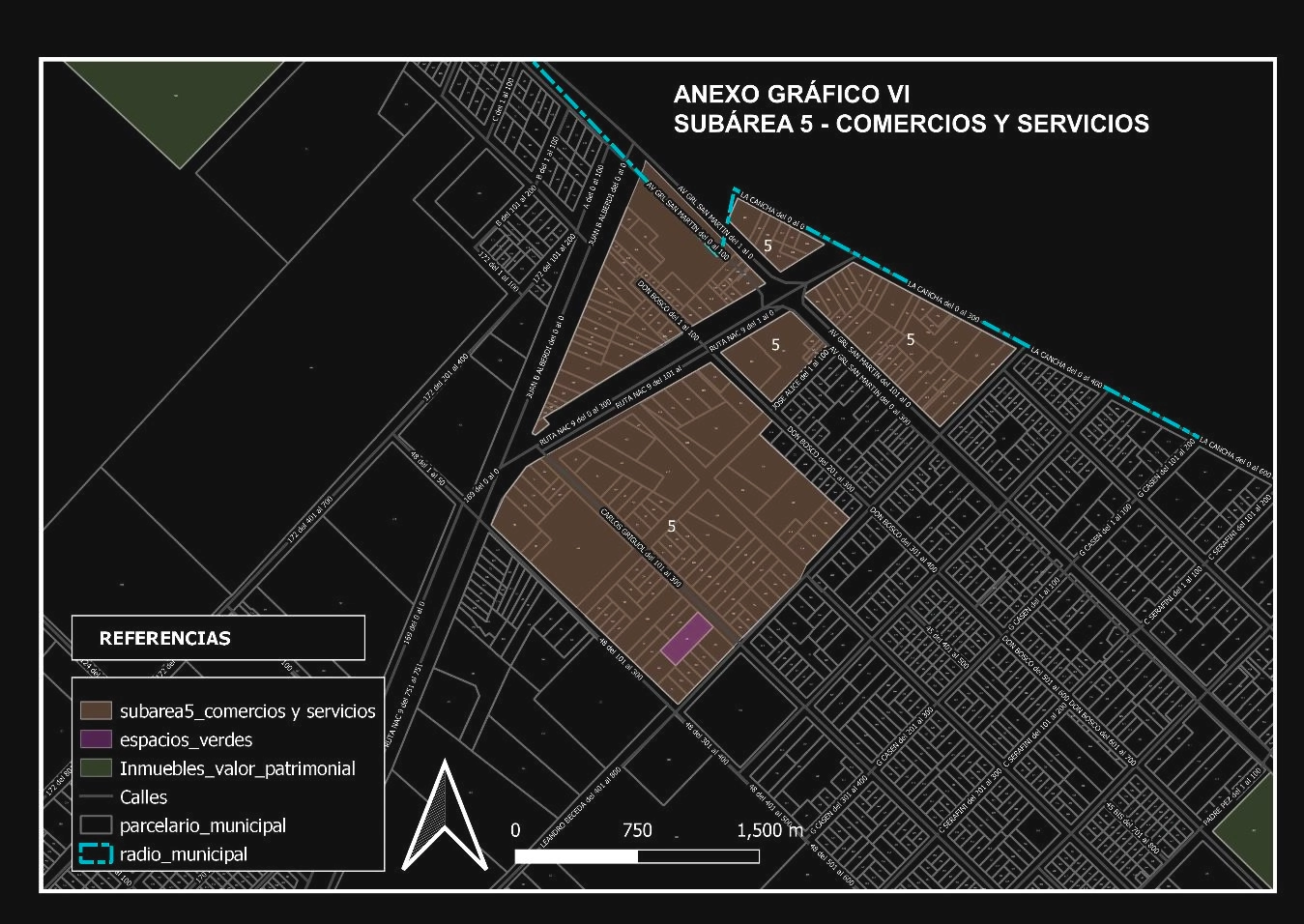Click the map title ANEXO GRÁFICO VI
The width and height of the screenshot is (1304, 924).
pos(791,94)
